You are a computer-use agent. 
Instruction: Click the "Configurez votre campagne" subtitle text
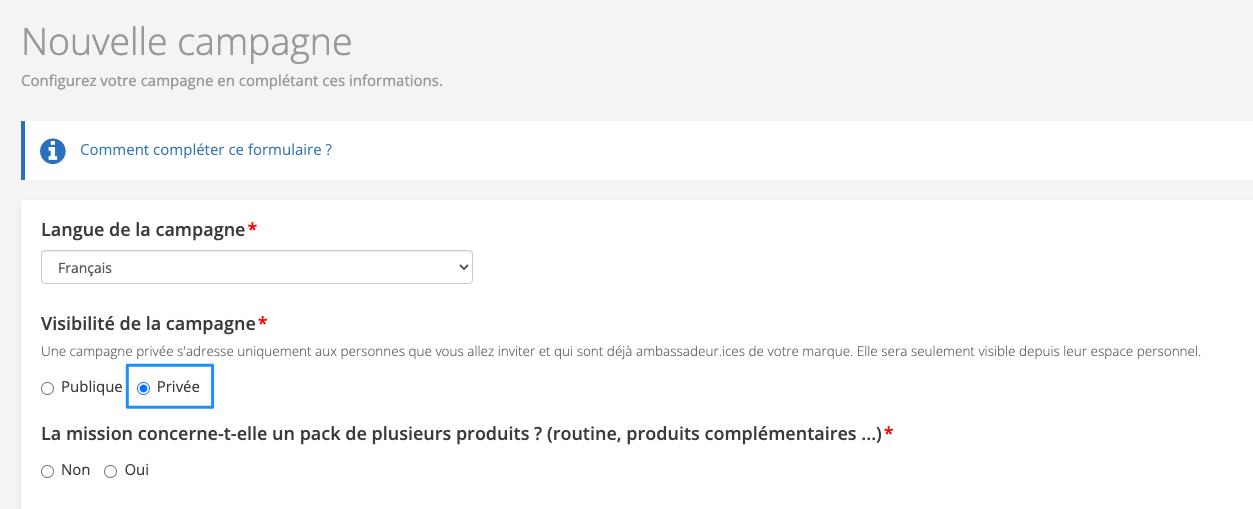(232, 80)
